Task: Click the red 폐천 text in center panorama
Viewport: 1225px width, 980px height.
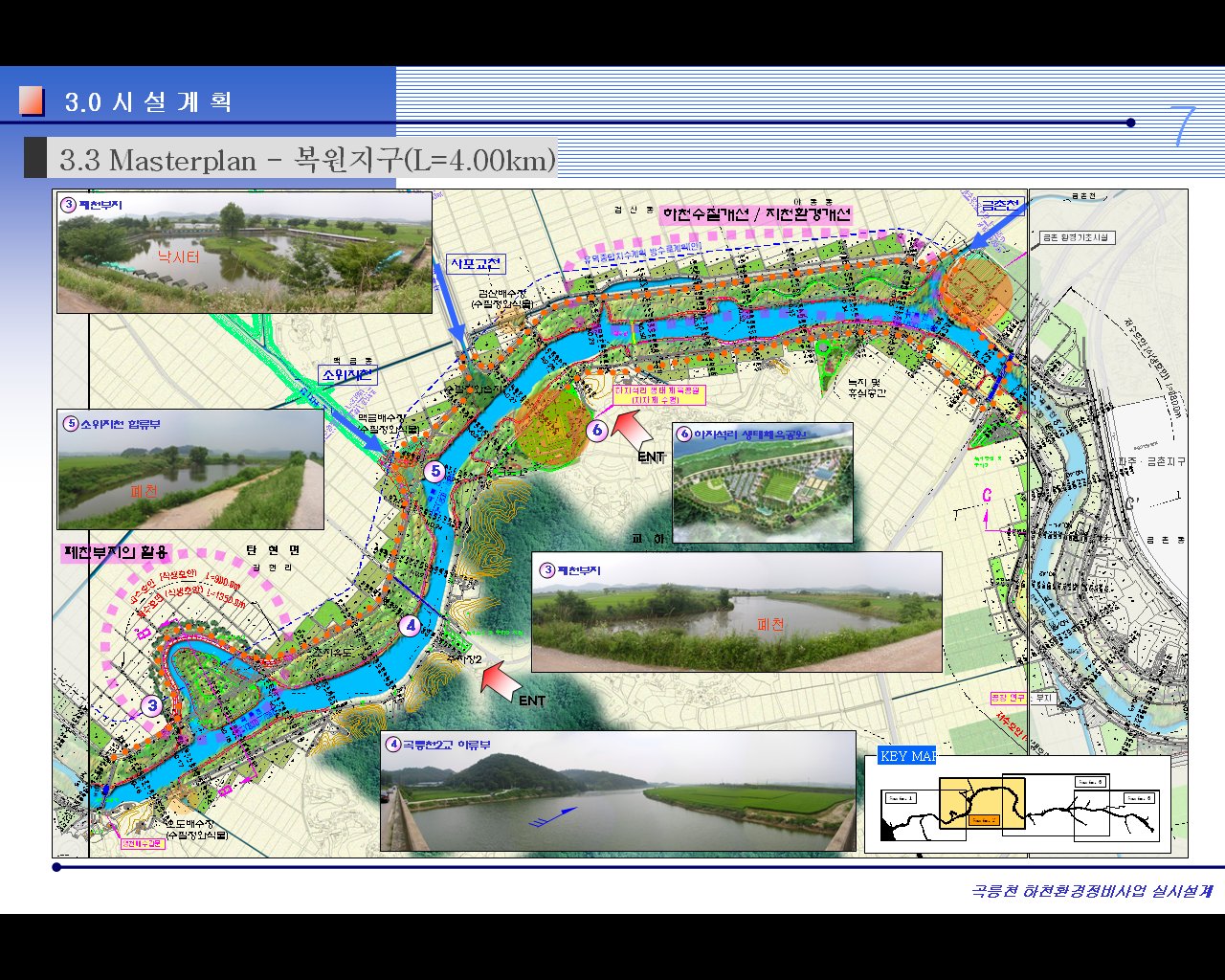Action: coord(770,624)
